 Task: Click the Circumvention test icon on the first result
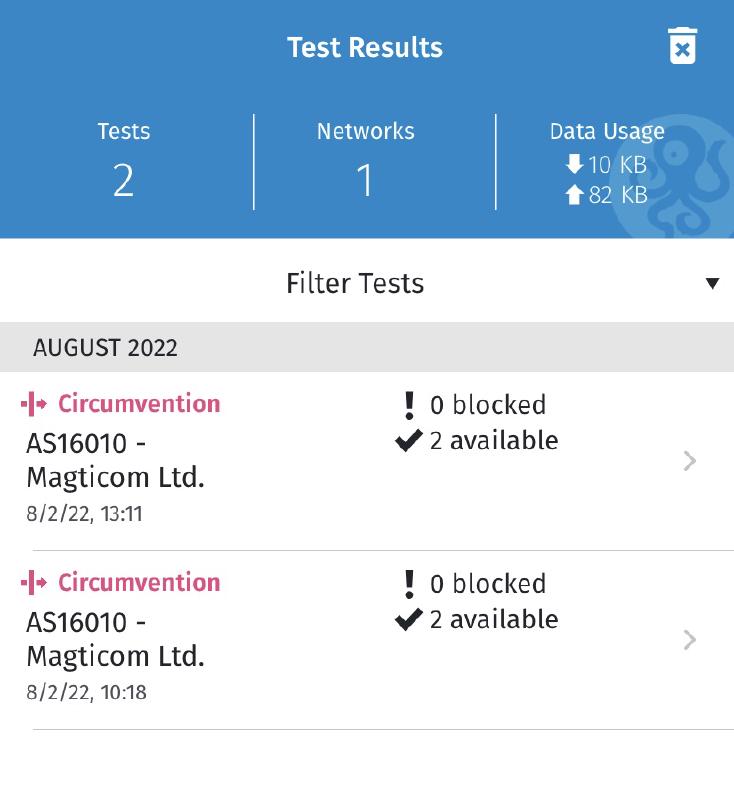click(31, 403)
